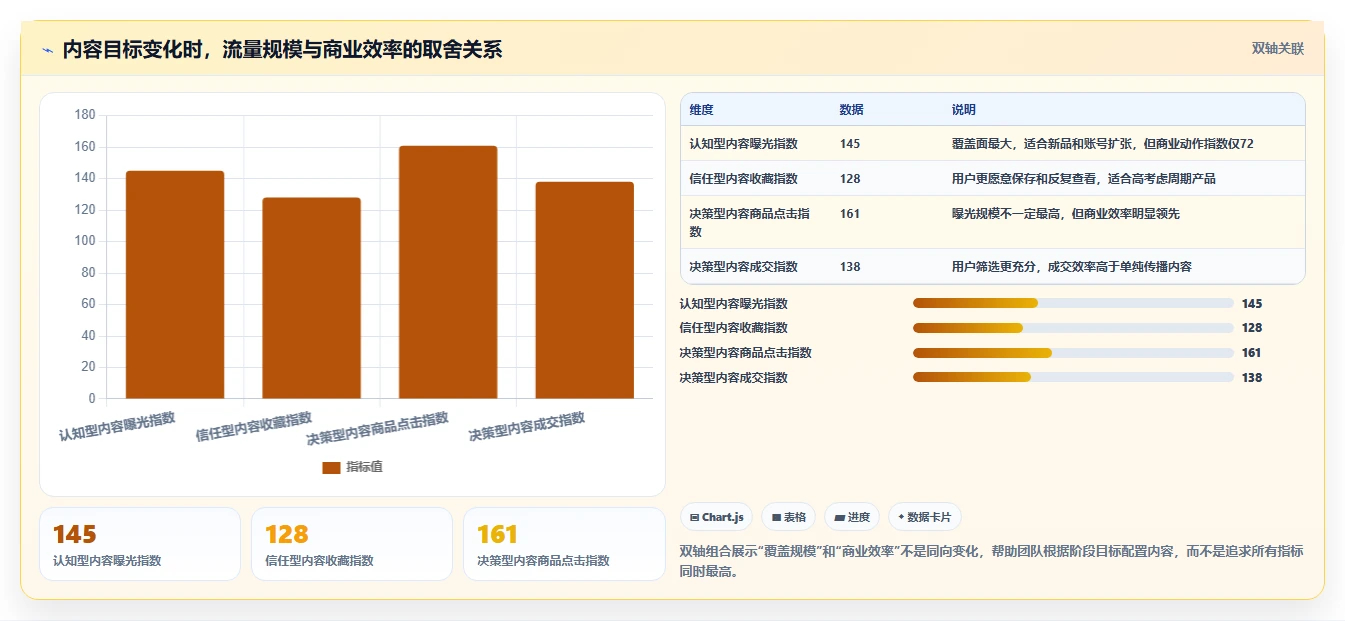The width and height of the screenshot is (1345, 621).
Task: Click the 决策型内容成交指数 progress bar
Action: pyautogui.click(x=1073, y=377)
